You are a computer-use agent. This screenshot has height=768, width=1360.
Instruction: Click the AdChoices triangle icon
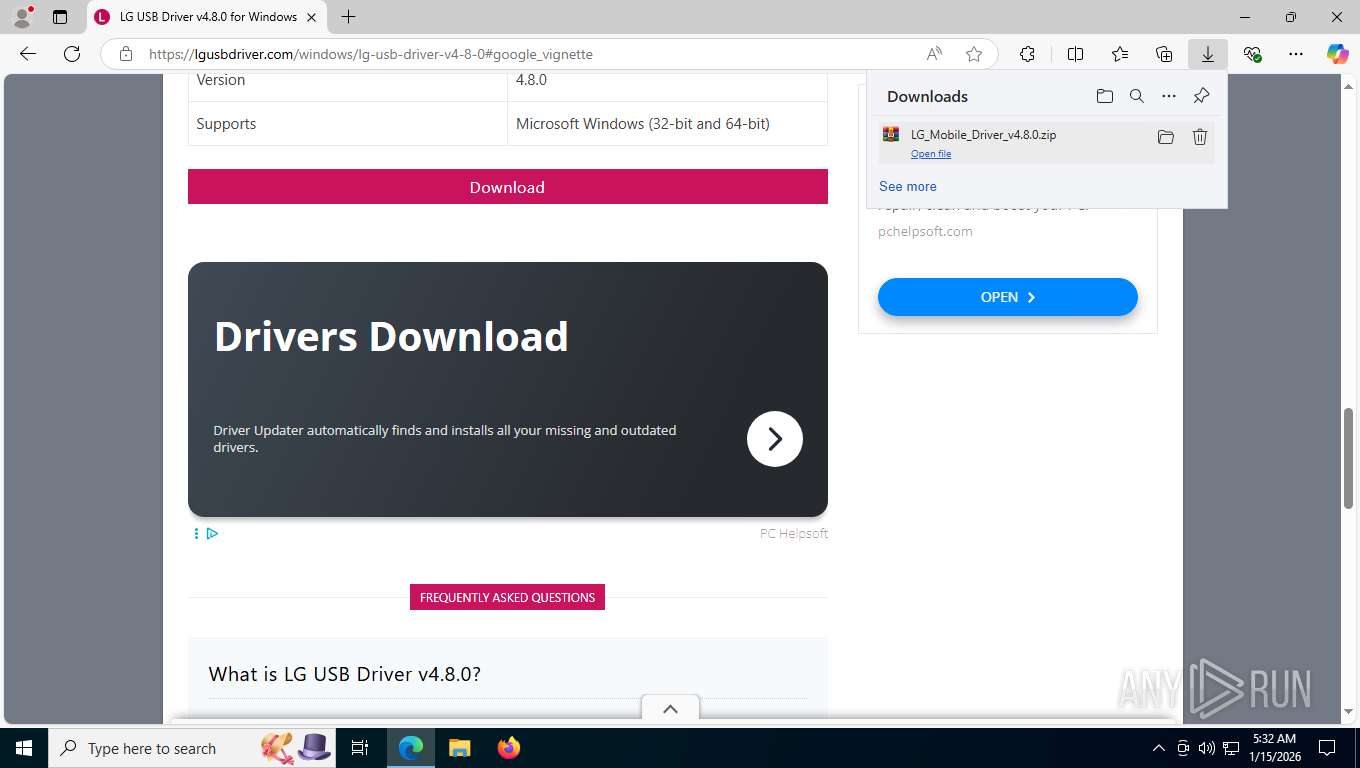[x=213, y=534]
